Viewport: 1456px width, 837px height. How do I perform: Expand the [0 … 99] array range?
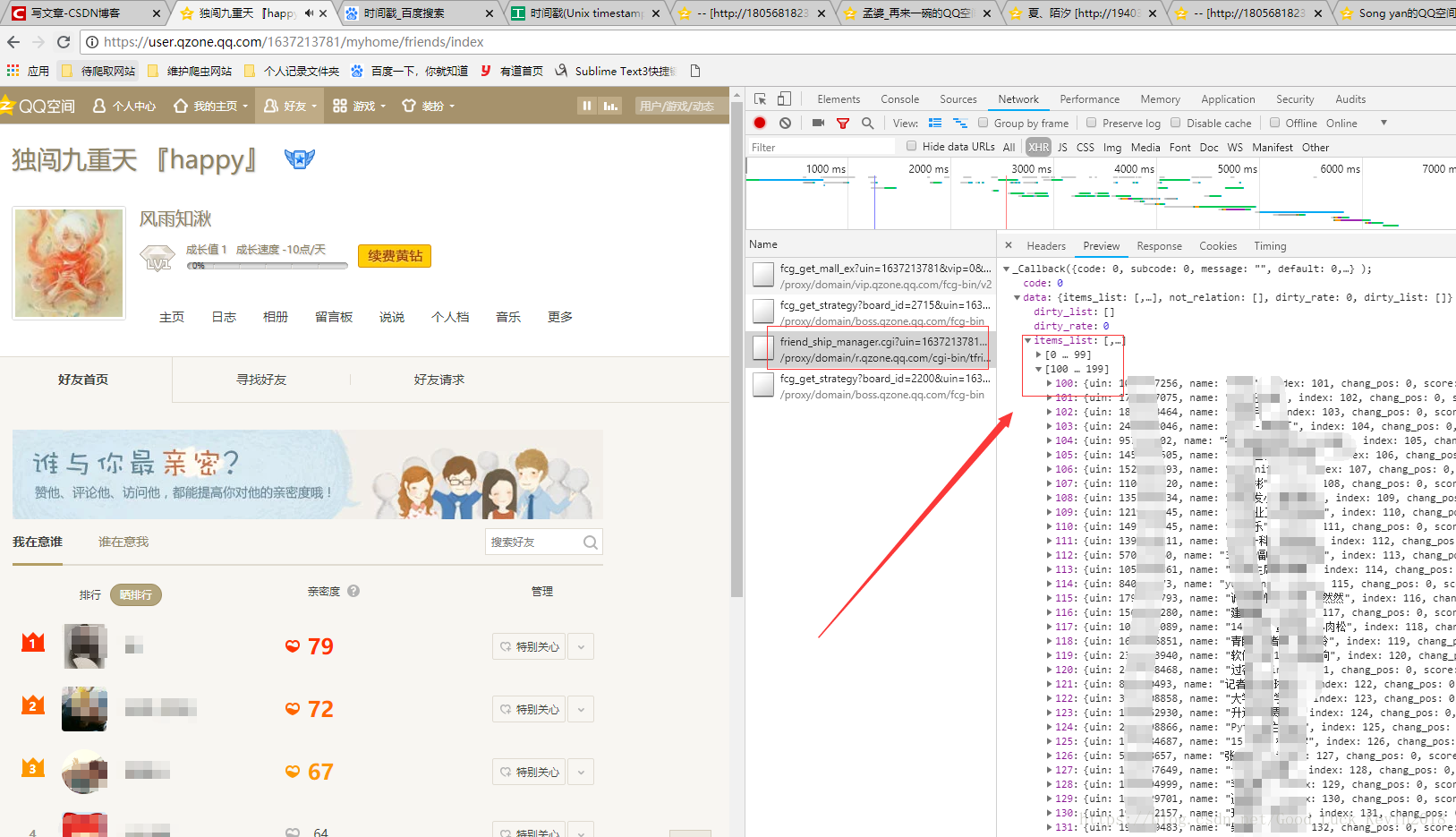pos(1039,354)
